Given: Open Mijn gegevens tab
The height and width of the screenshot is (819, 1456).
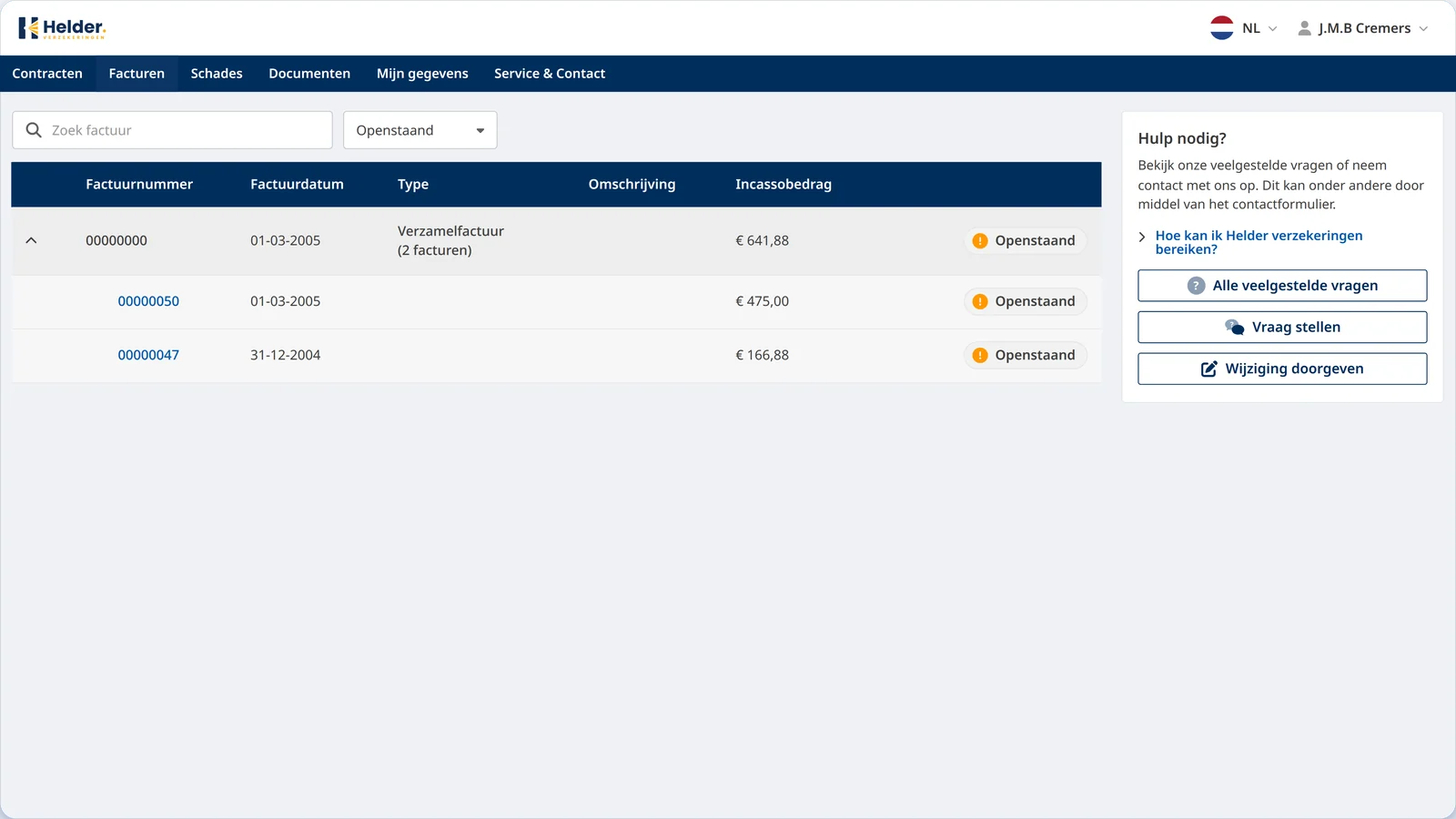Looking at the screenshot, I should [x=422, y=74].
